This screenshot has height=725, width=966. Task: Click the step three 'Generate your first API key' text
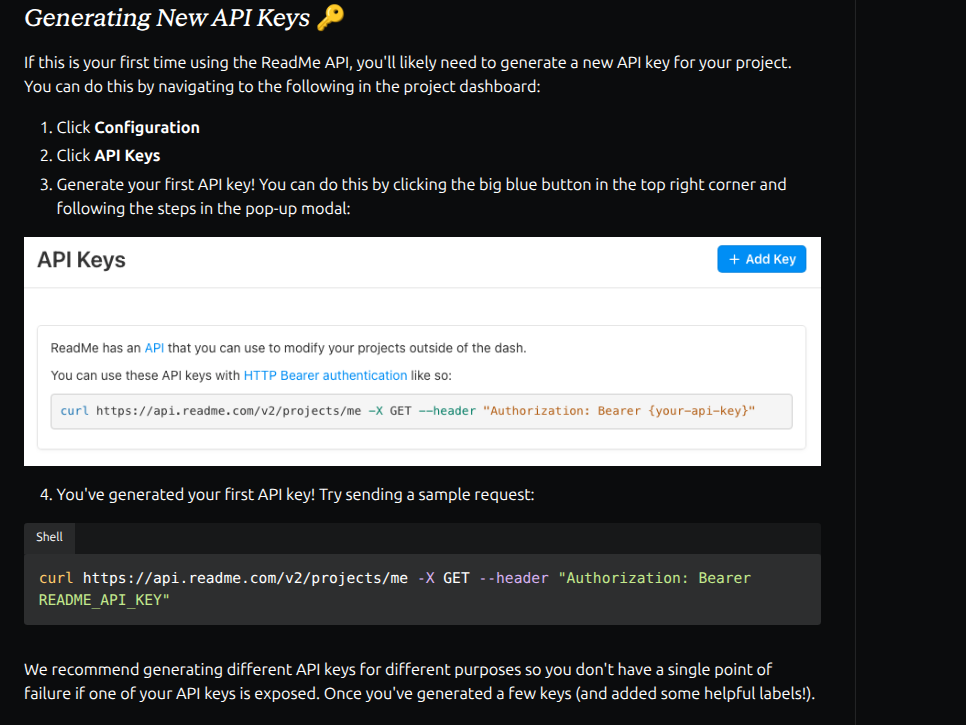pos(421,196)
